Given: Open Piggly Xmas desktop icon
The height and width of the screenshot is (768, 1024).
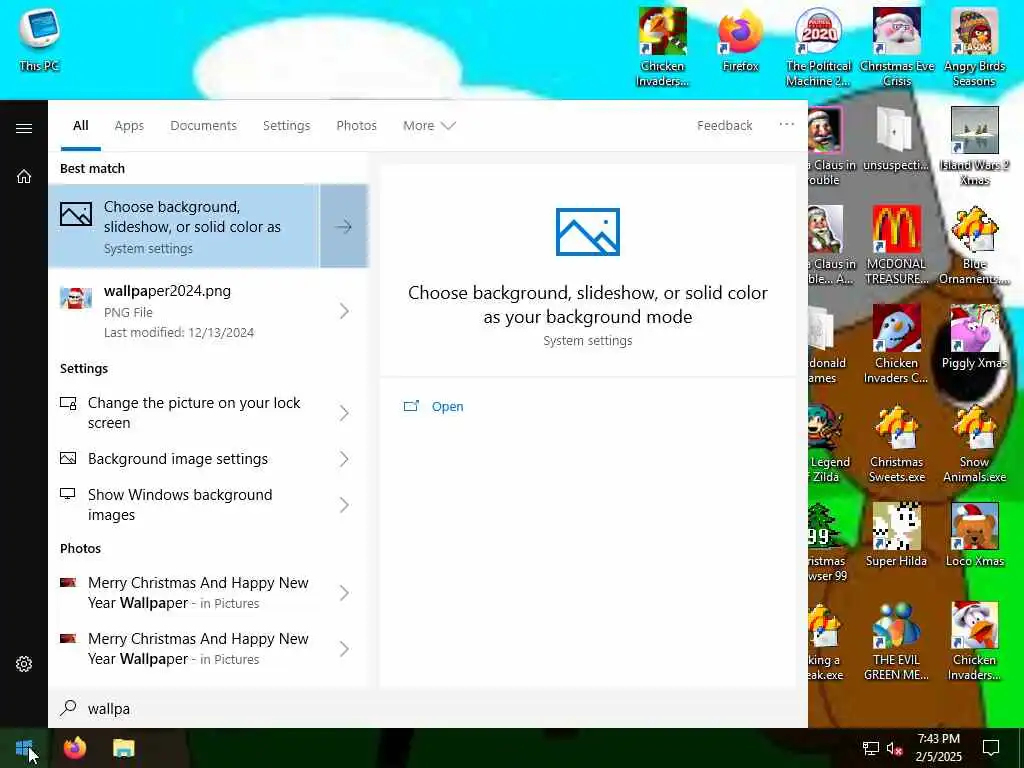Looking at the screenshot, I should (974, 337).
